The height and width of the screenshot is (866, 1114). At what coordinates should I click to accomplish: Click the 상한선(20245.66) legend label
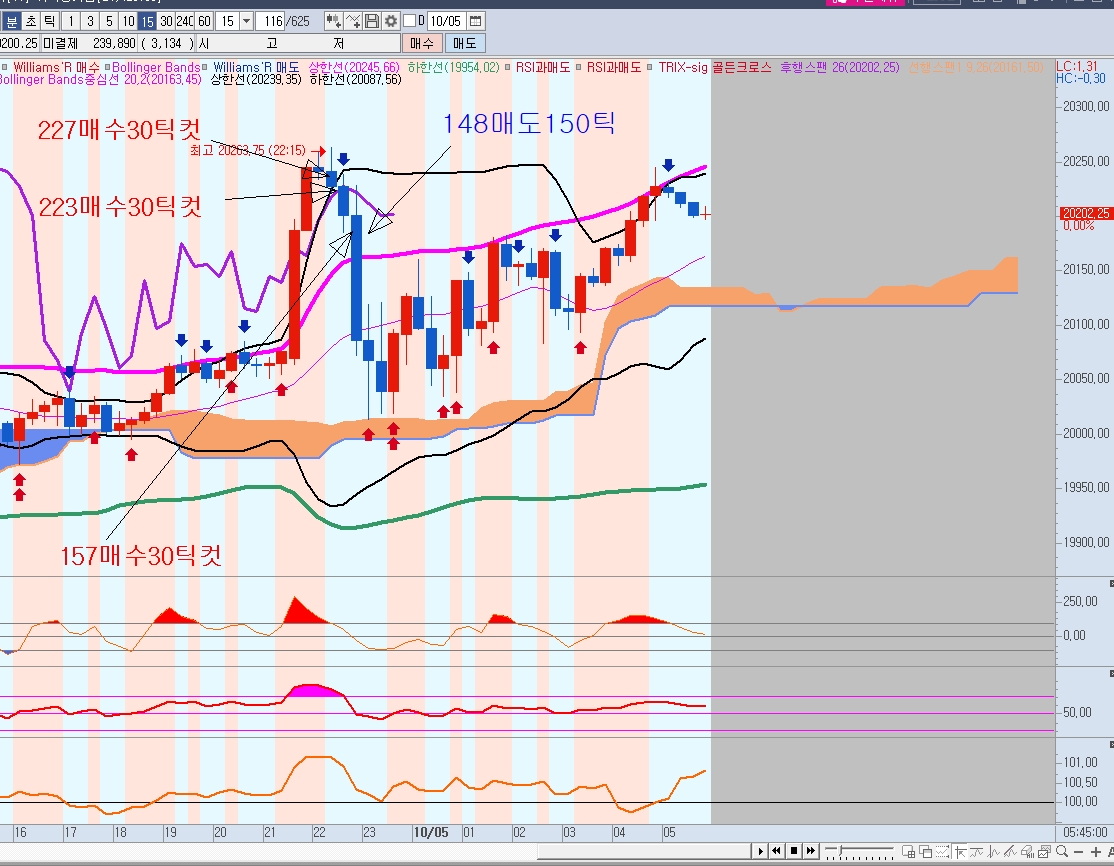click(354, 67)
